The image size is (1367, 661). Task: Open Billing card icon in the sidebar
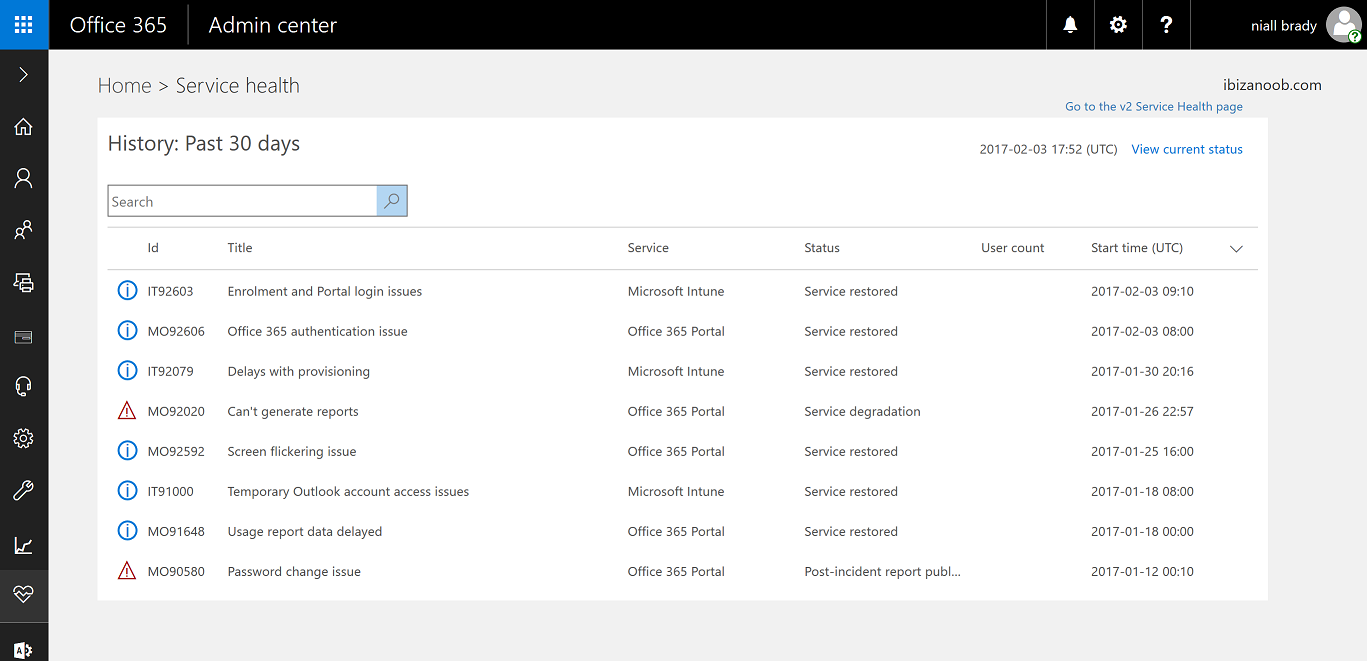pyautogui.click(x=24, y=337)
